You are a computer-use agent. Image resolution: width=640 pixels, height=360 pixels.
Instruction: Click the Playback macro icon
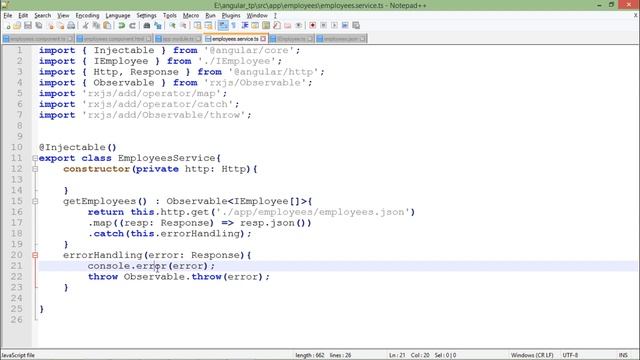click(334, 25)
